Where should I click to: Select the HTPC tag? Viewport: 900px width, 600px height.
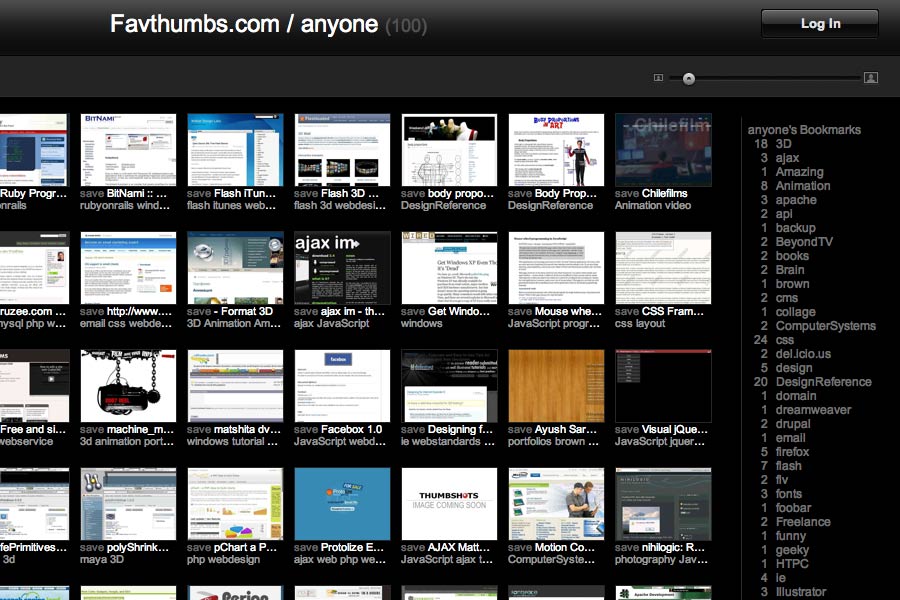pos(792,564)
